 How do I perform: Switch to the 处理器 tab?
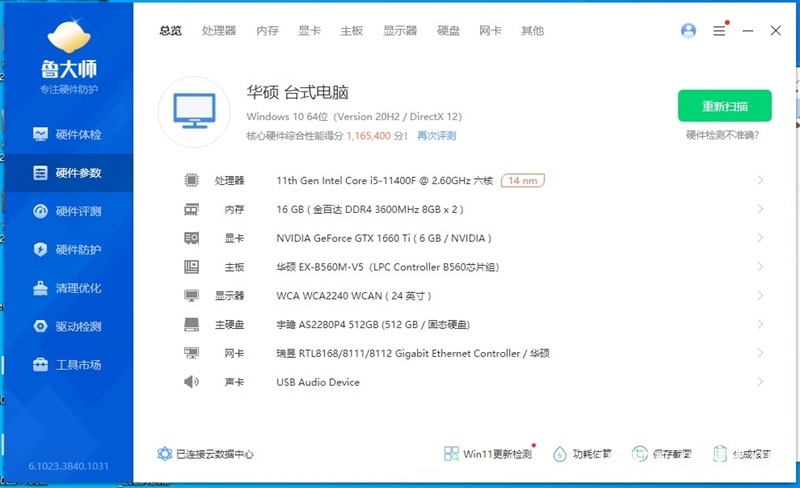[219, 31]
